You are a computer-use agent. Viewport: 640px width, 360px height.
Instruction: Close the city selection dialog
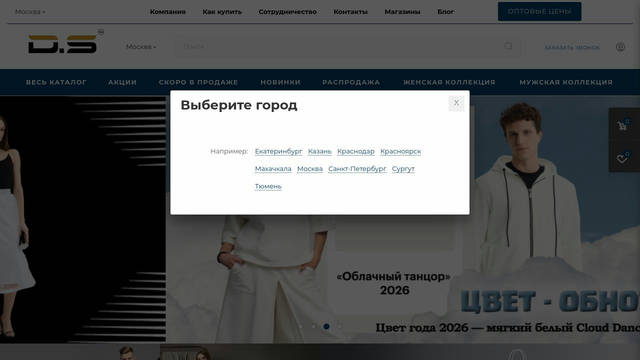[x=456, y=103]
